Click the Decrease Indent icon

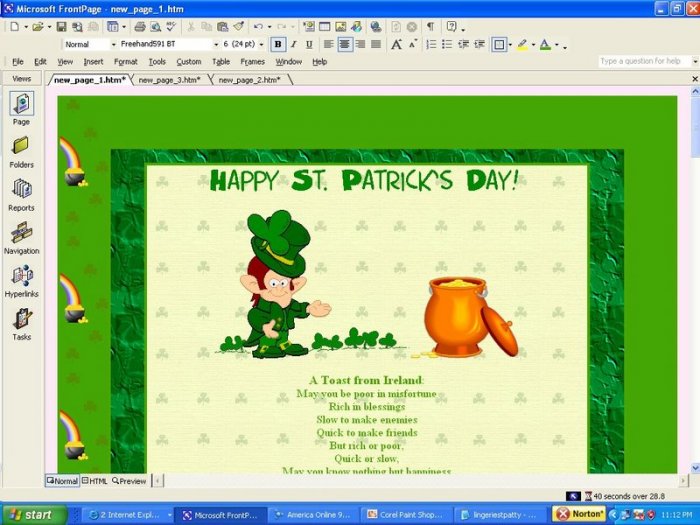(463, 44)
